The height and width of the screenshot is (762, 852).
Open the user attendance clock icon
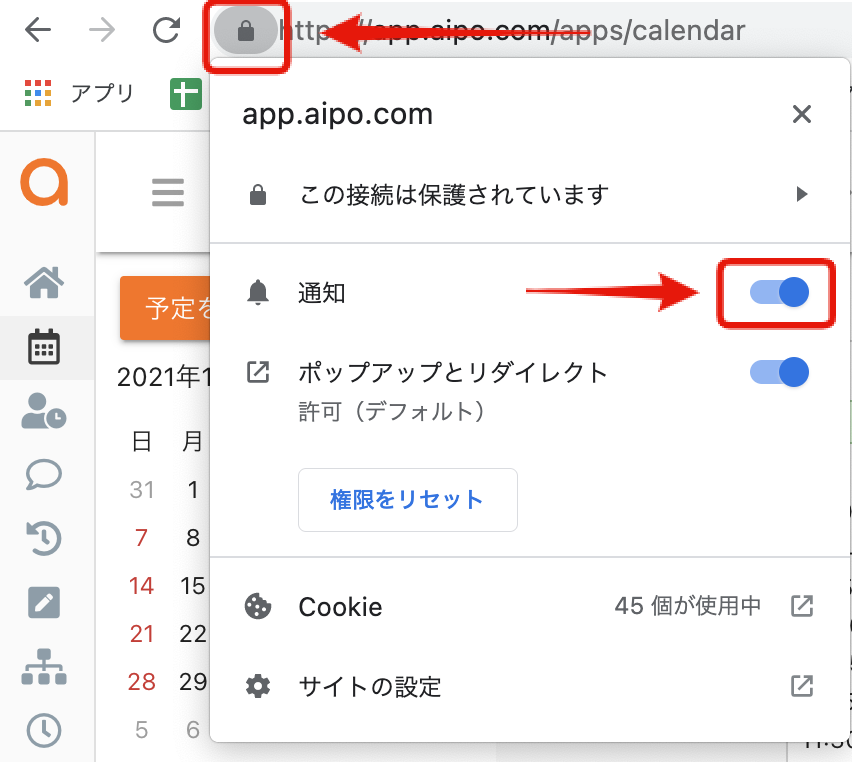point(44,411)
